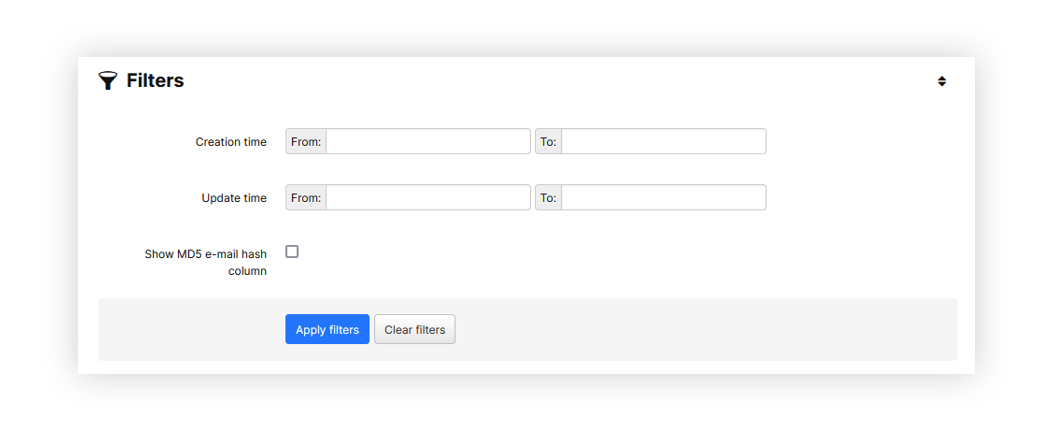The width and height of the screenshot is (1052, 434).
Task: Toggle the Filters panel collapse arrows
Action: point(941,81)
